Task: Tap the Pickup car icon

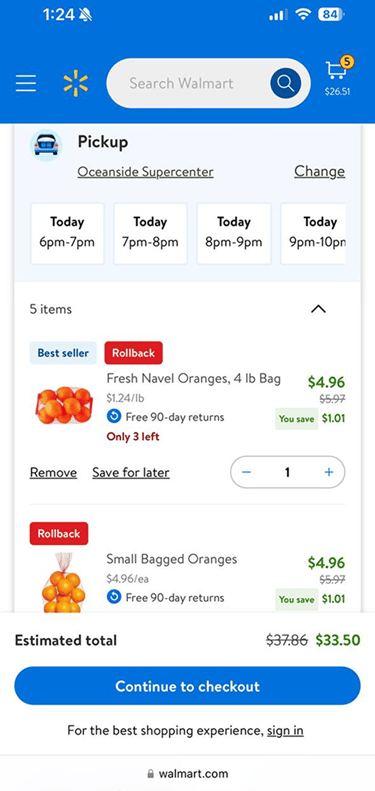Action: tap(46, 145)
